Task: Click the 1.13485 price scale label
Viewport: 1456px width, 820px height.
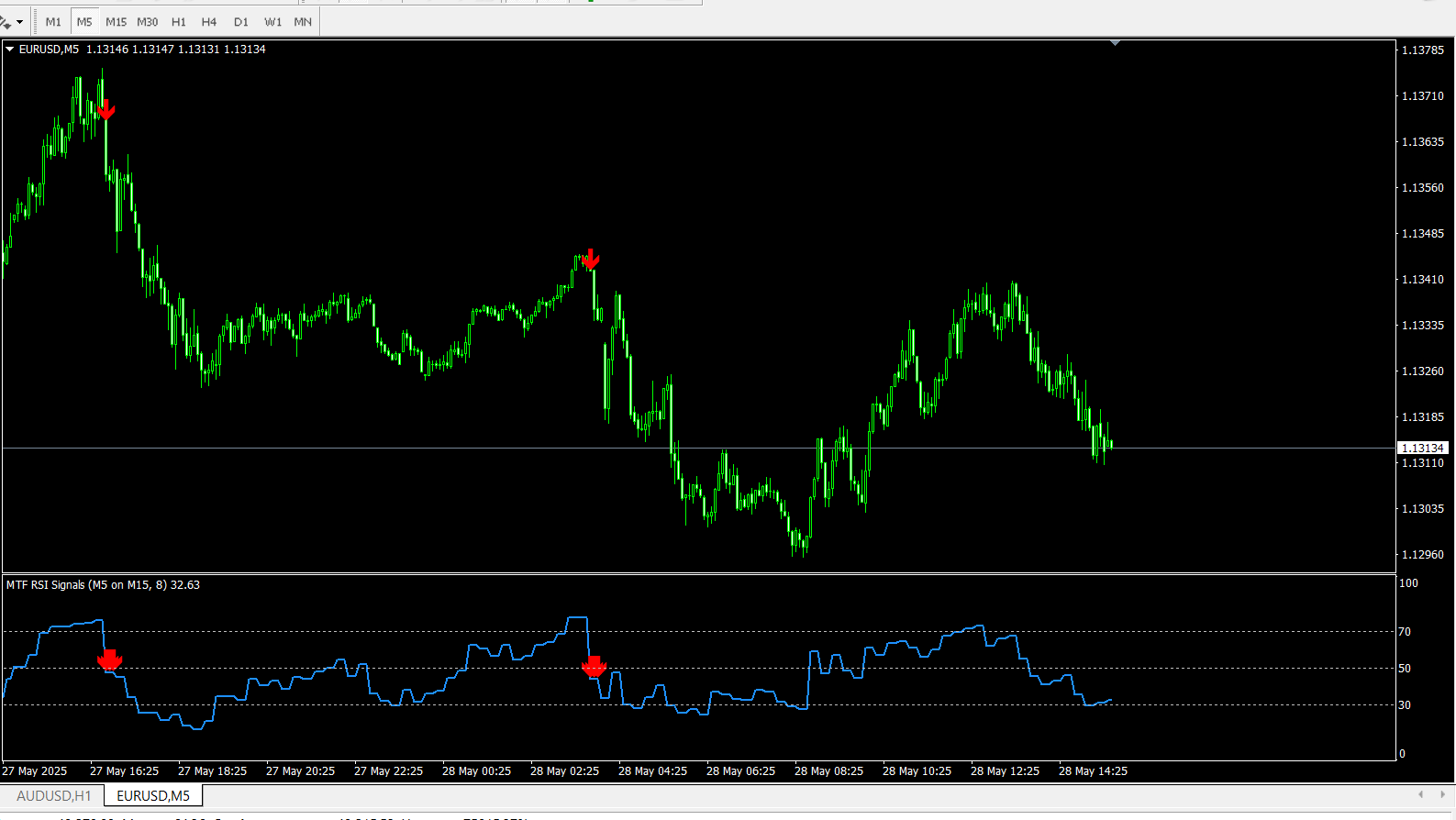Action: click(1423, 234)
